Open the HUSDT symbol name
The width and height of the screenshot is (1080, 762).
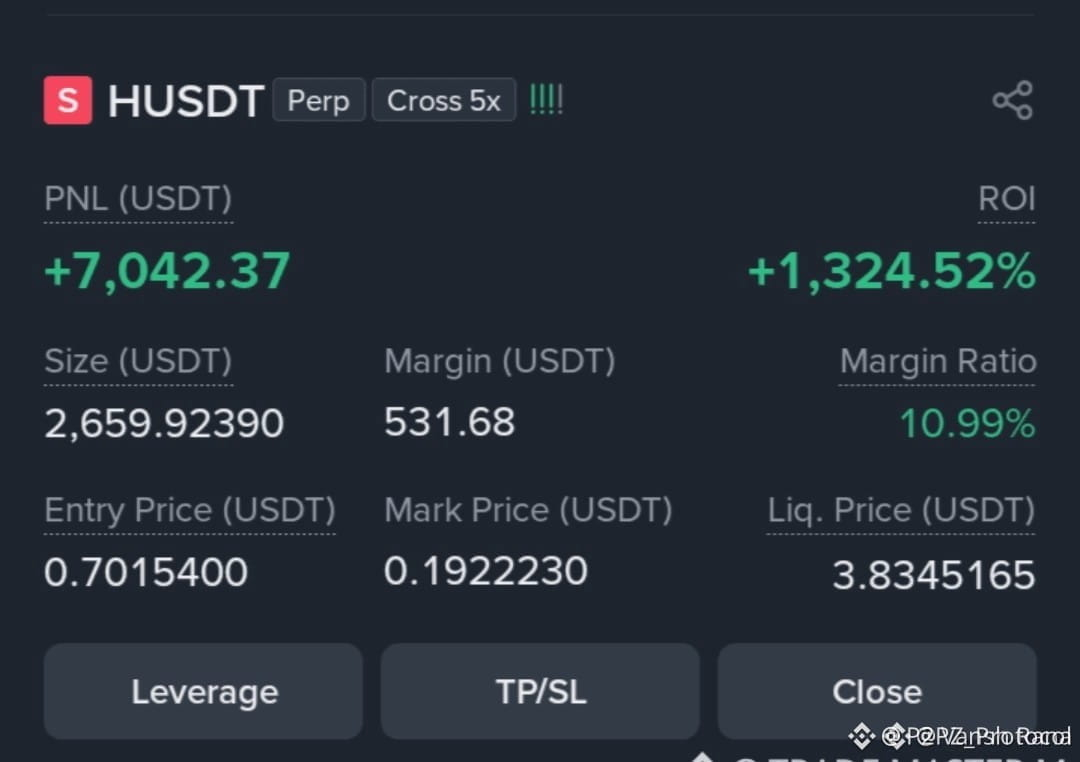click(x=186, y=101)
